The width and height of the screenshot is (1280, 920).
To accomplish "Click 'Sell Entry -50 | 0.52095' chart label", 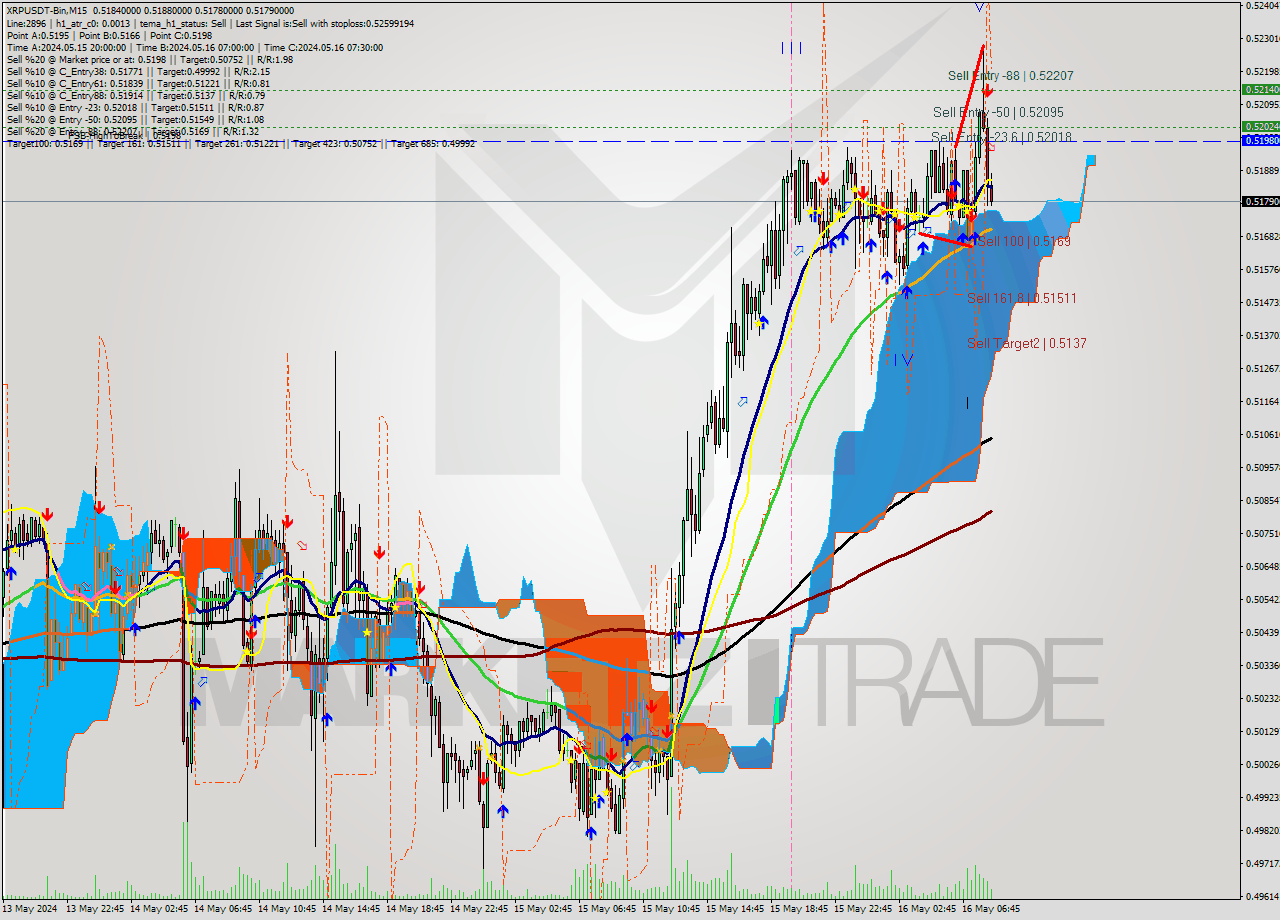I will coord(998,113).
